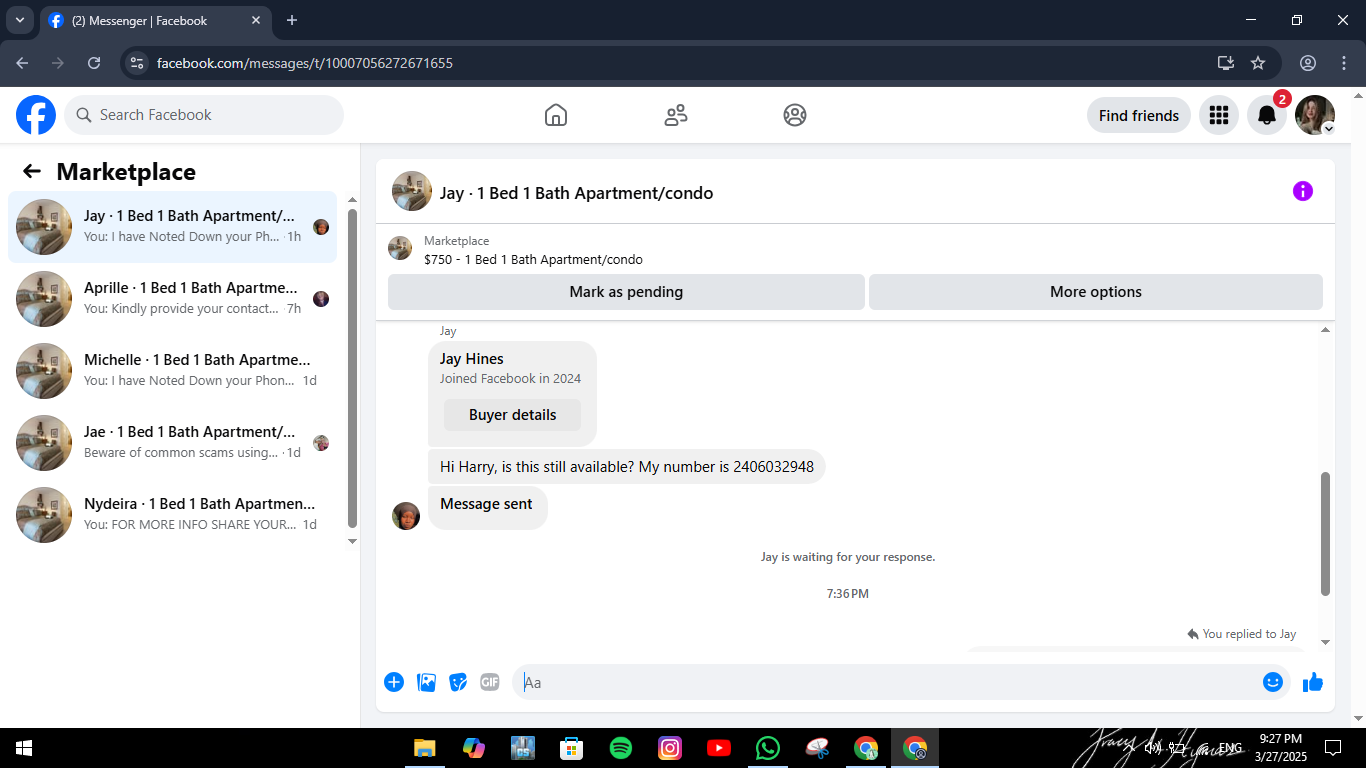Viewport: 1366px width, 768px height.
Task: Open the Nydeira conversation
Action: click(173, 515)
